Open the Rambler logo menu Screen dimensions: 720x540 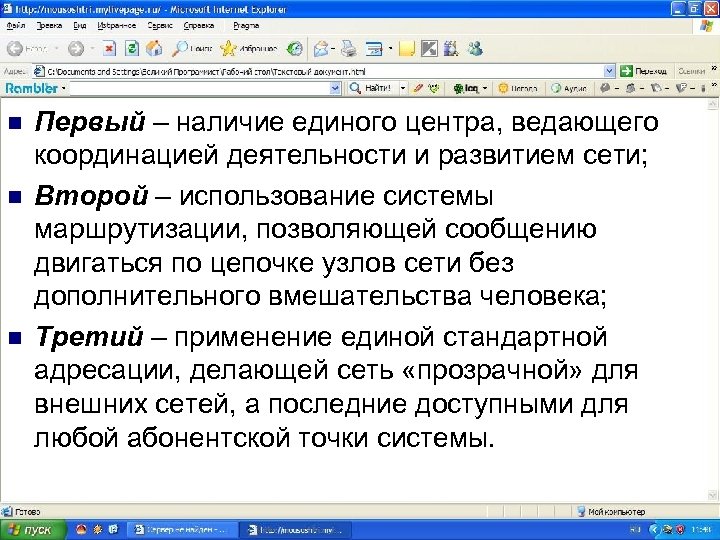pos(35,88)
